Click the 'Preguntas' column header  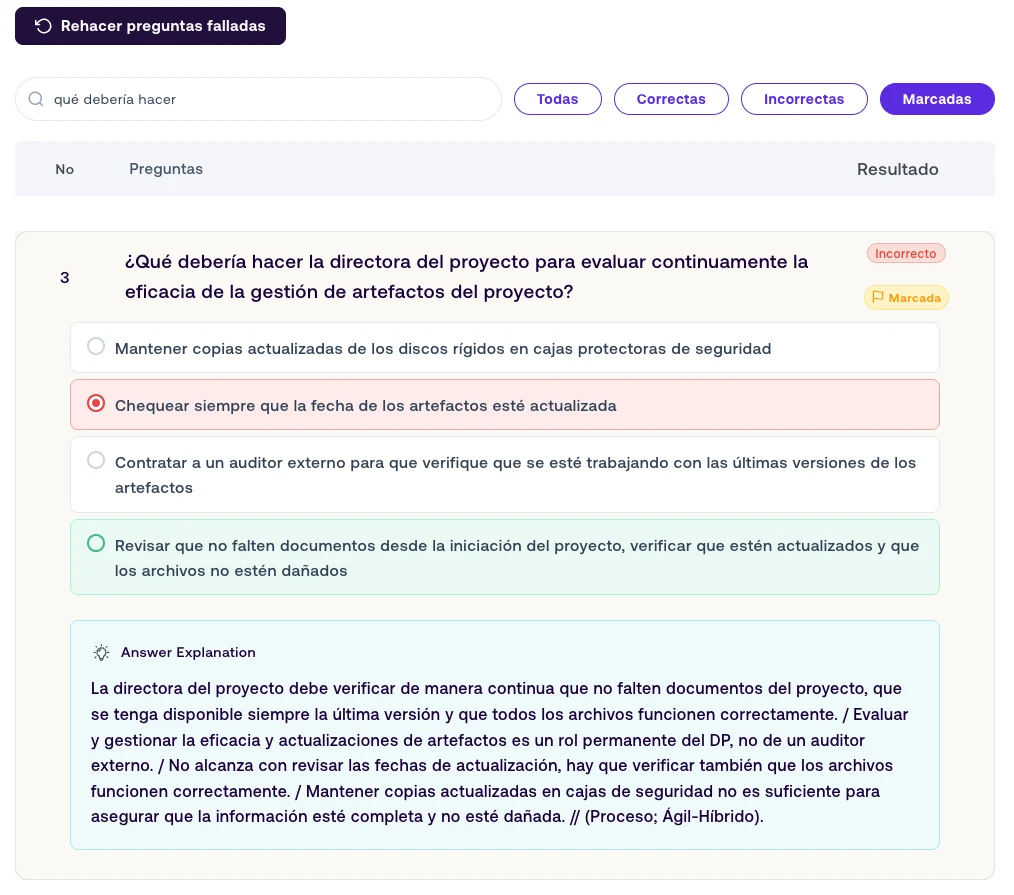pyautogui.click(x=166, y=169)
